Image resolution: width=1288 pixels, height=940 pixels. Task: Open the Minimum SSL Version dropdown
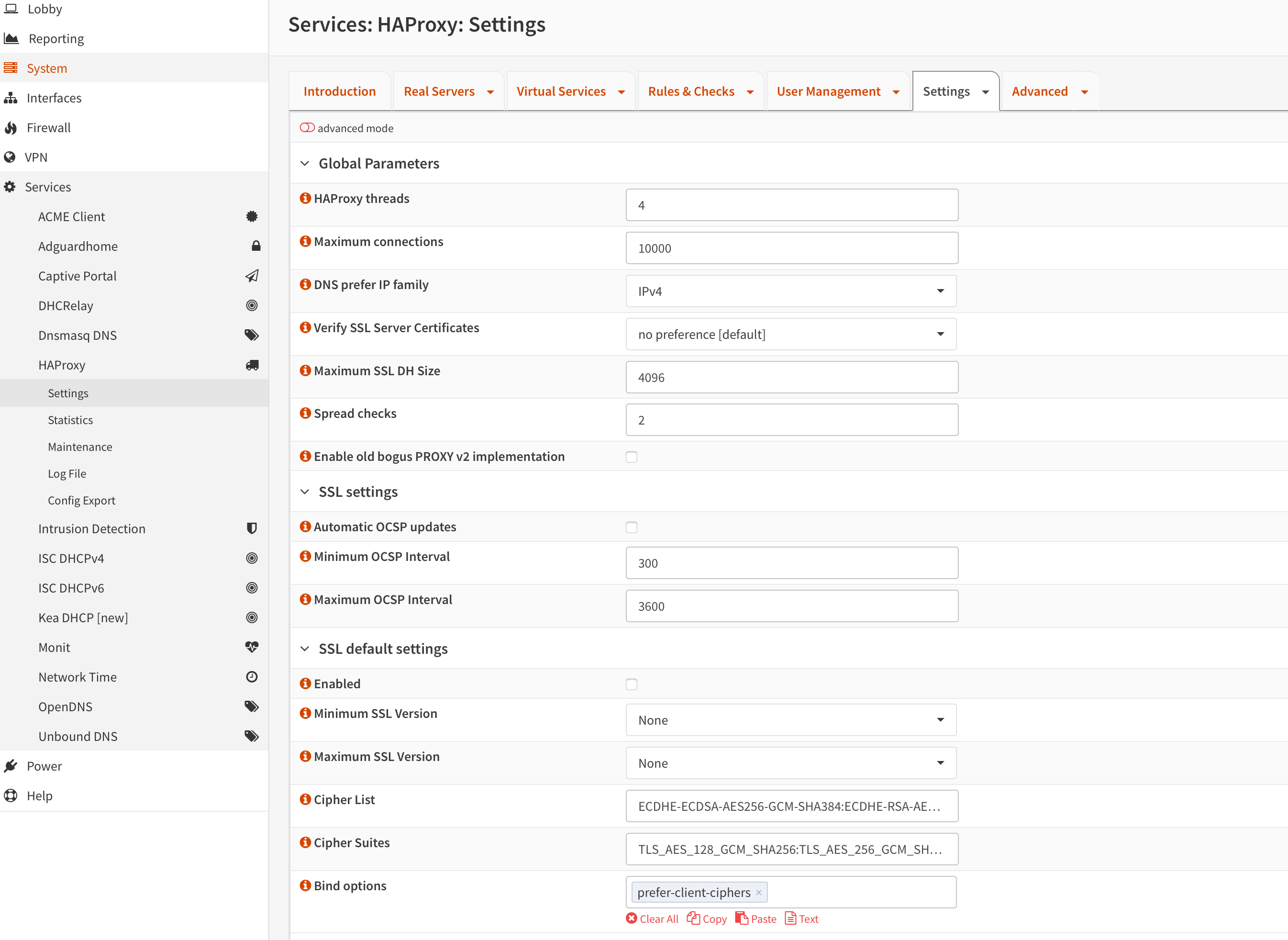tap(790, 720)
